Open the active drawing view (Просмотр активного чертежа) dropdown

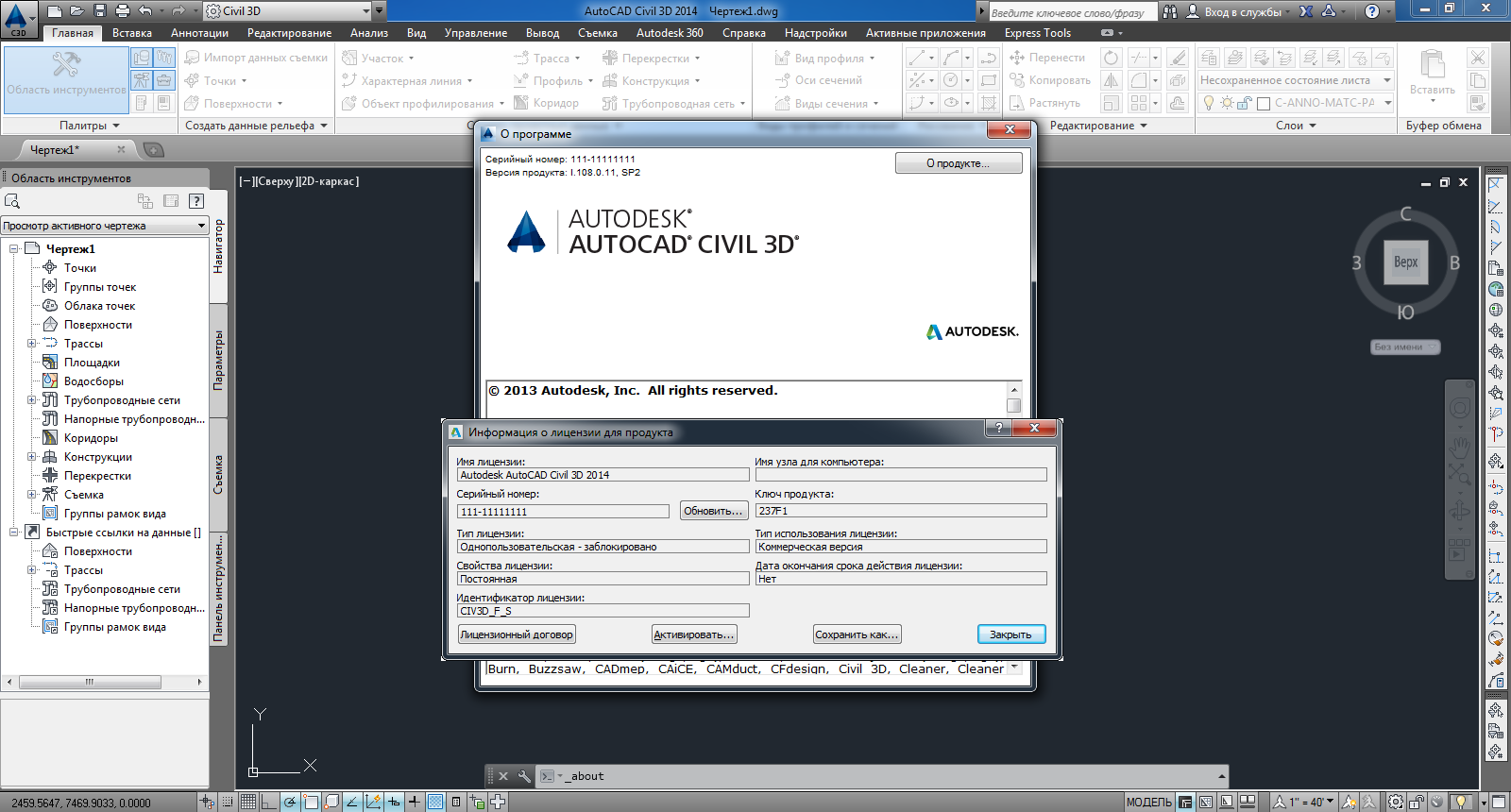pos(104,226)
